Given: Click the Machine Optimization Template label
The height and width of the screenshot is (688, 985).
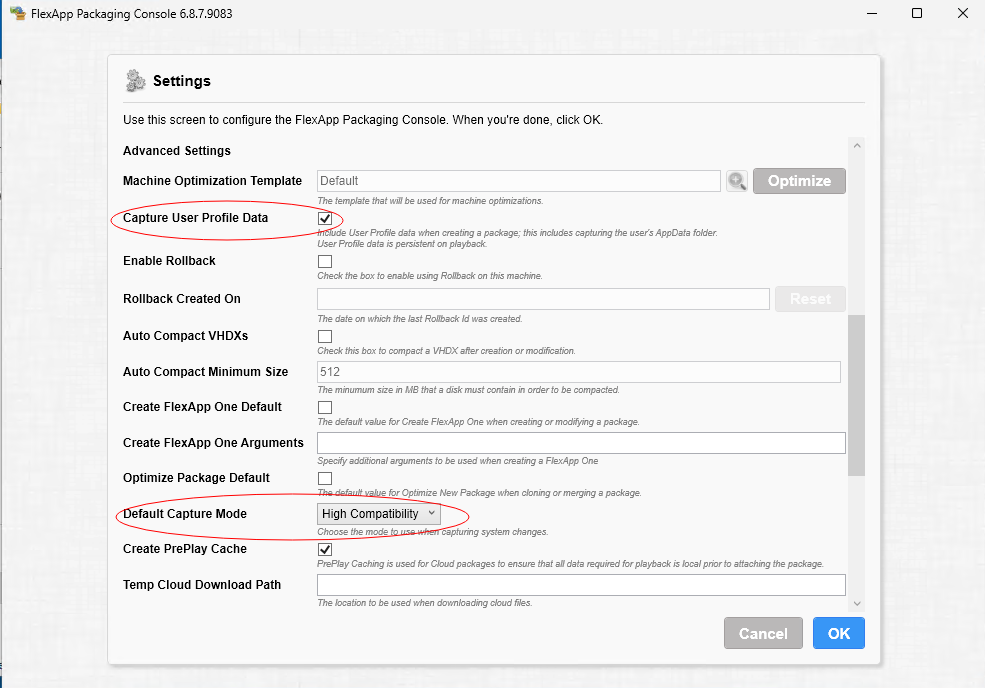Looking at the screenshot, I should [212, 181].
